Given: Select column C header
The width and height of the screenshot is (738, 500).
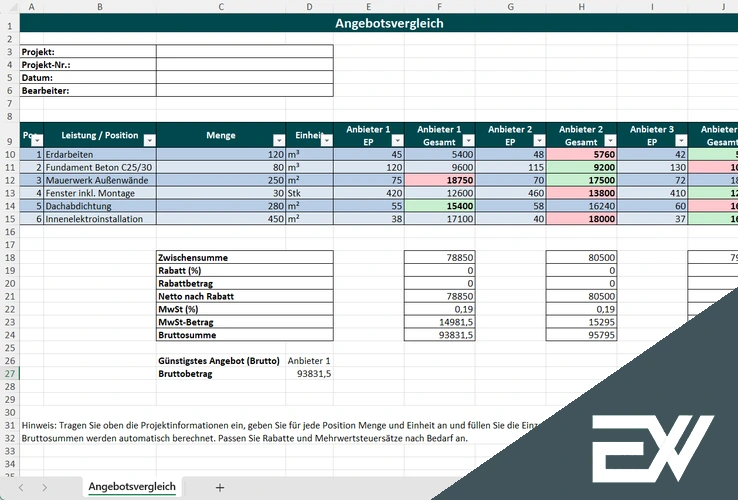Looking at the screenshot, I should (x=221, y=7).
